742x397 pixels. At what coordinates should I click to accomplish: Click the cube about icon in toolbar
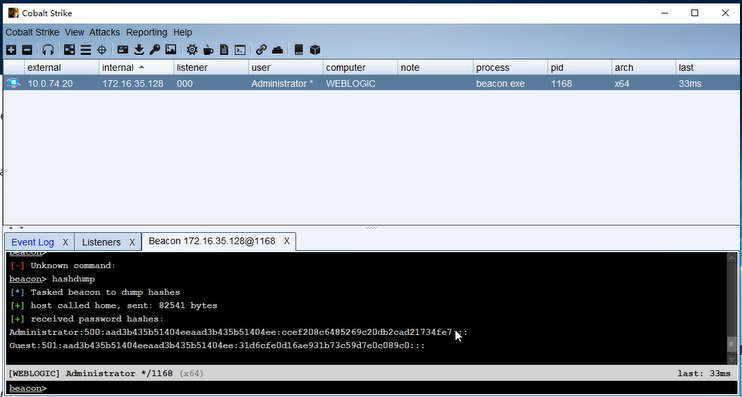(x=315, y=50)
